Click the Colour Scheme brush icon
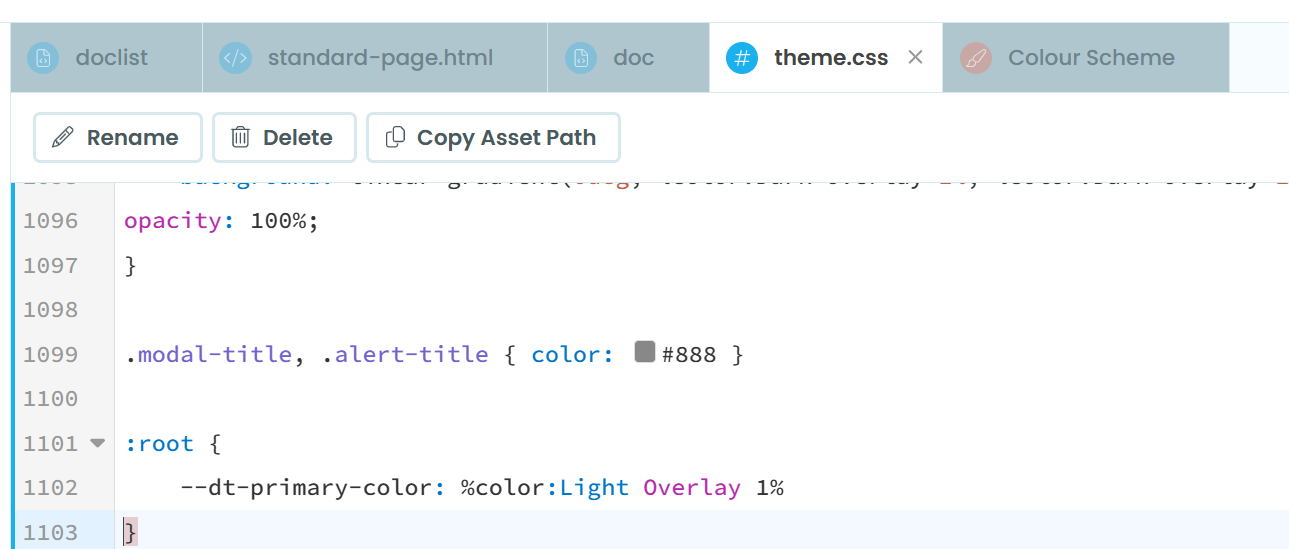This screenshot has height=549, width=1289. (975, 58)
